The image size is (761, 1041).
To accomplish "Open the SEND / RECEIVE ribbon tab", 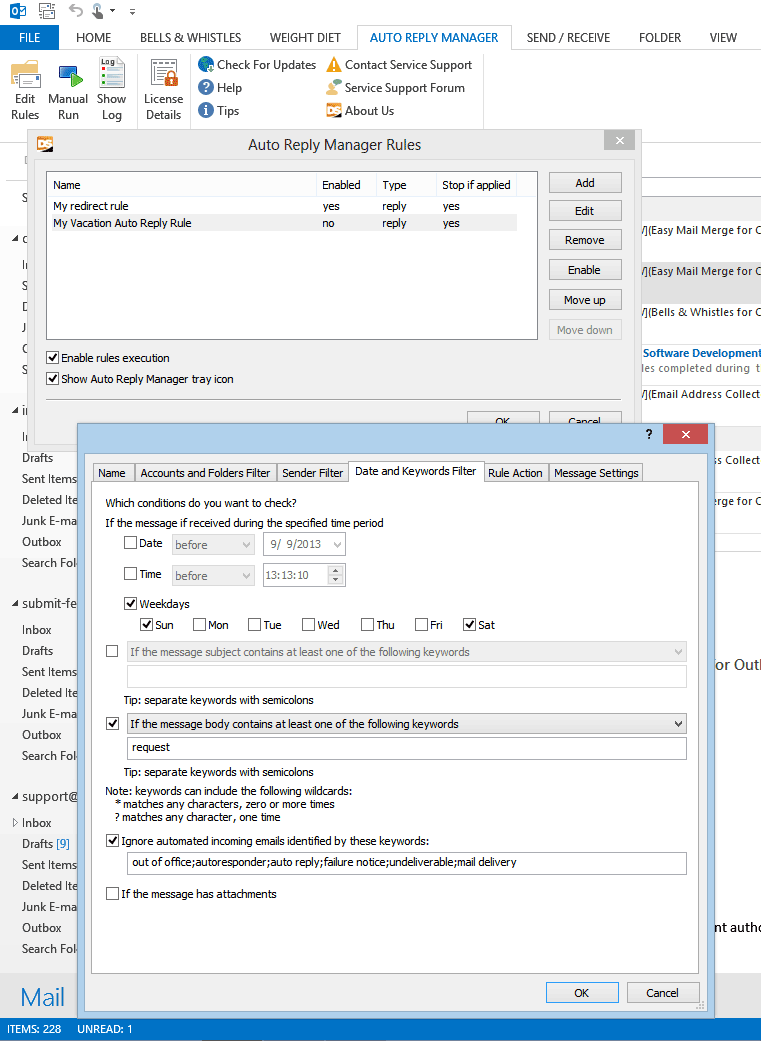I will tap(568, 38).
